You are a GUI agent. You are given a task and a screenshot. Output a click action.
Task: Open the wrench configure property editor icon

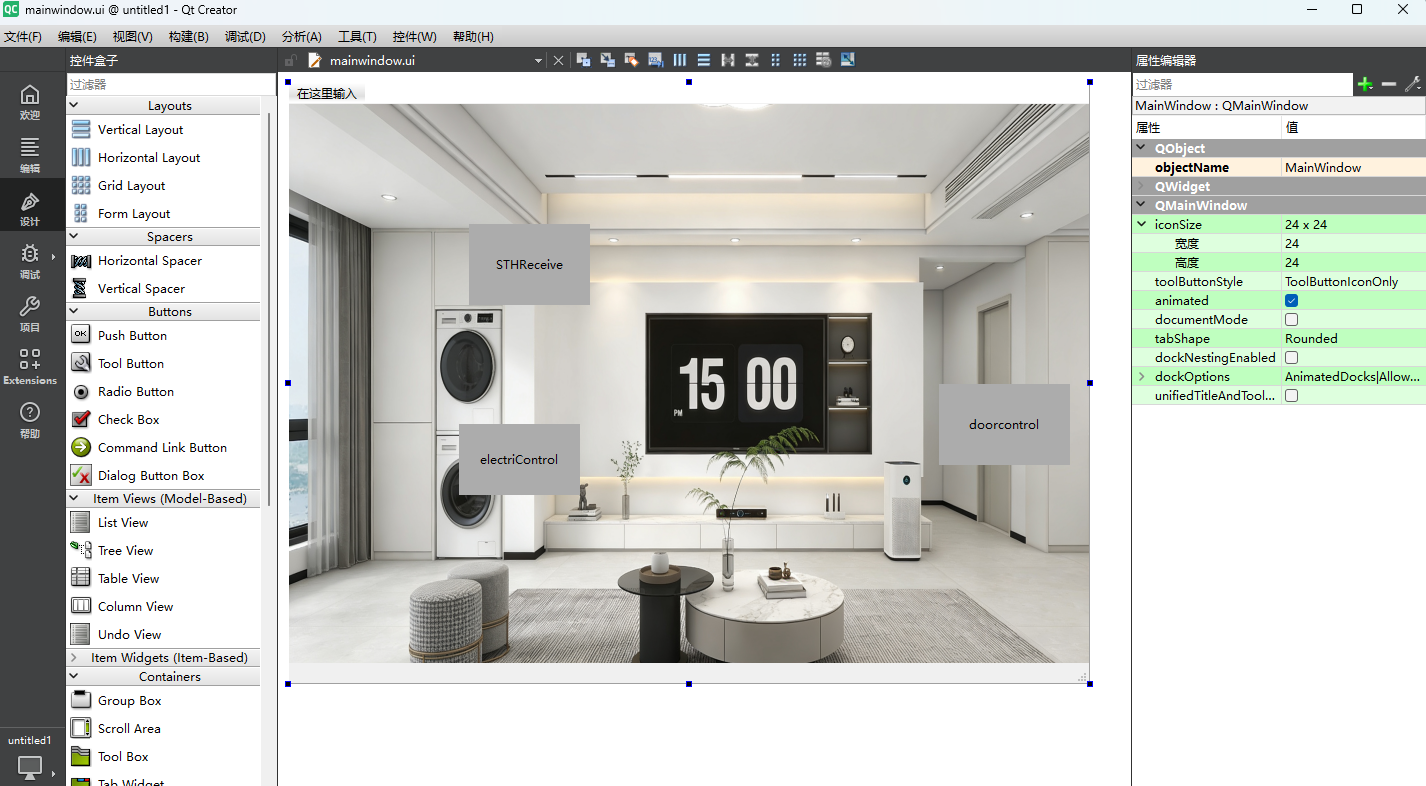pyautogui.click(x=1412, y=85)
